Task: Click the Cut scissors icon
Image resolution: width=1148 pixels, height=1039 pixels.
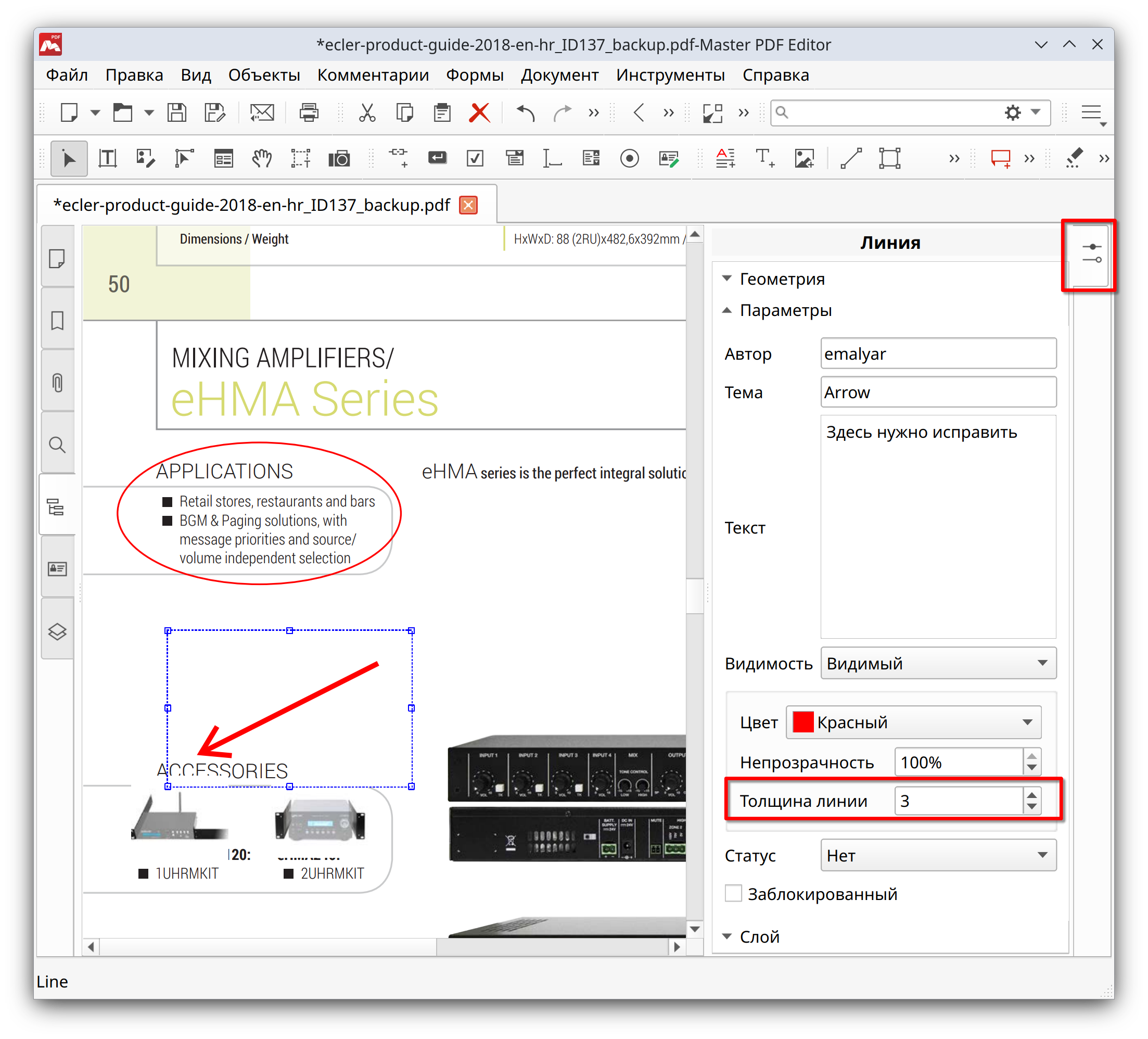Action: [x=367, y=112]
